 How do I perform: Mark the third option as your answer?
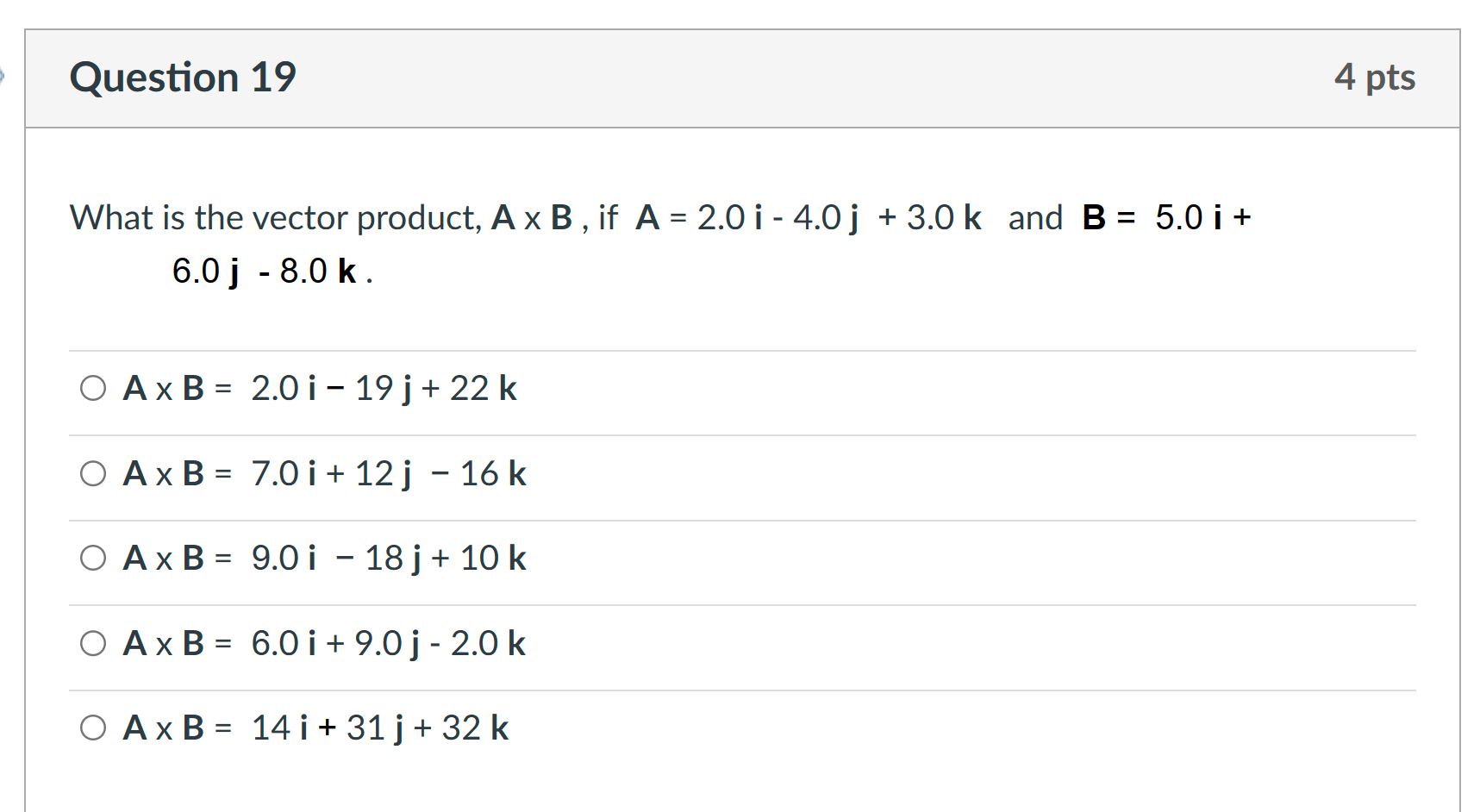point(93,558)
